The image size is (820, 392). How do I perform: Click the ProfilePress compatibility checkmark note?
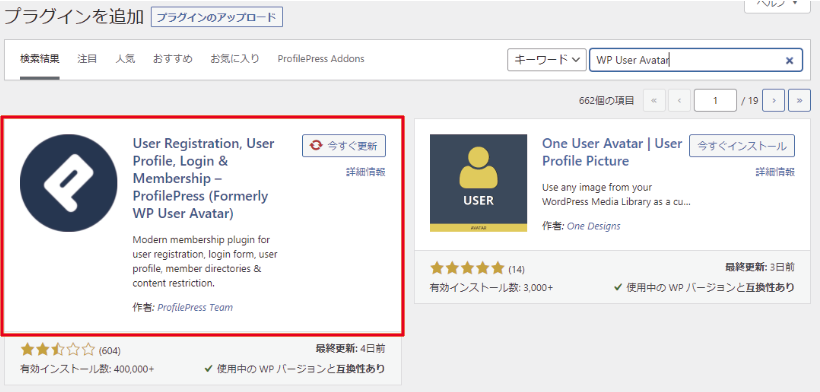tap(294, 369)
